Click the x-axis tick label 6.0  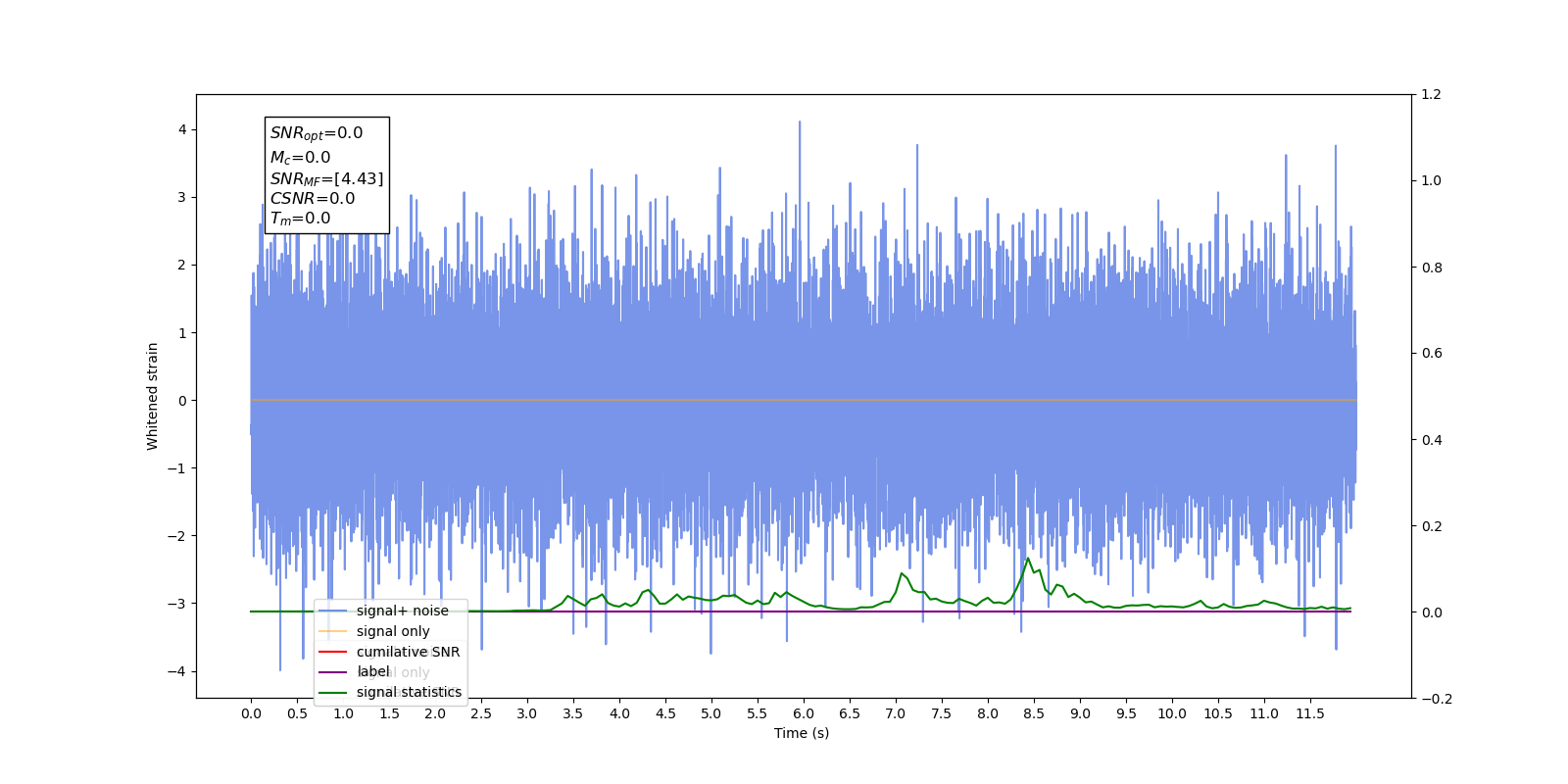click(804, 713)
